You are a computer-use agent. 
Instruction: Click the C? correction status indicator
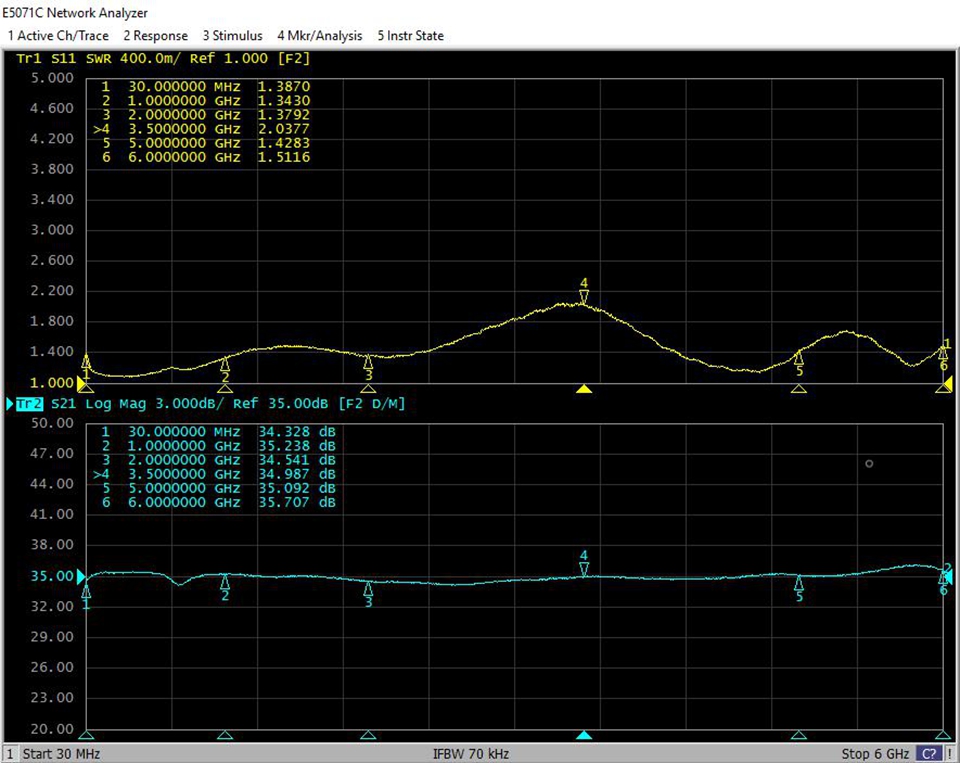[928, 753]
